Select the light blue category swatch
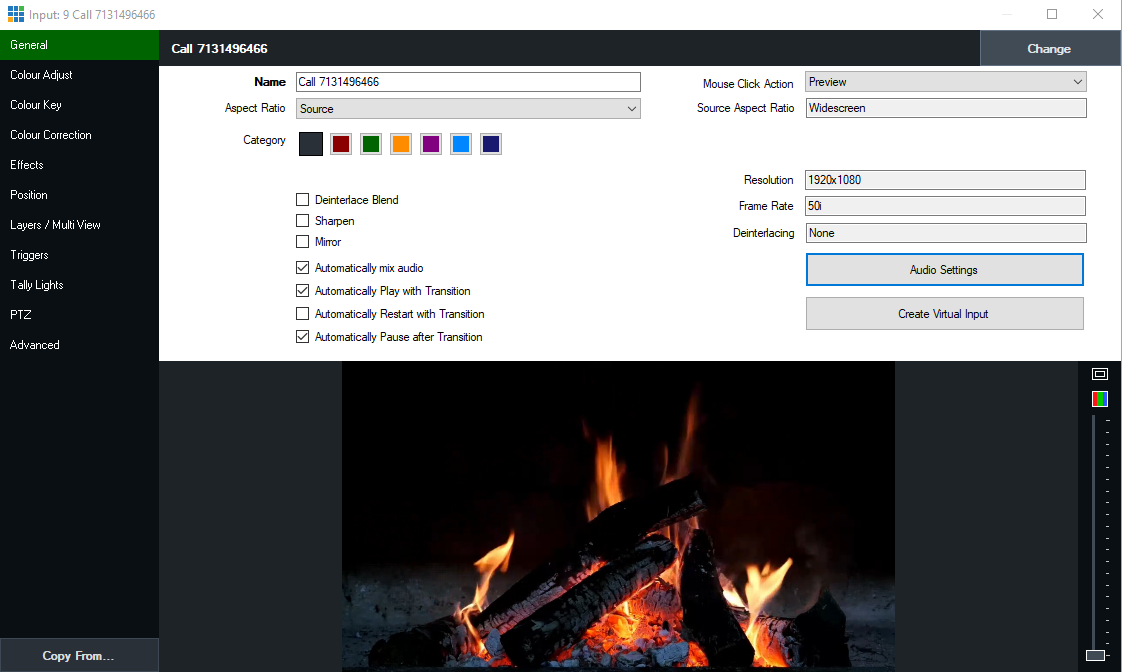Viewport: 1122px width, 672px height. [x=461, y=144]
